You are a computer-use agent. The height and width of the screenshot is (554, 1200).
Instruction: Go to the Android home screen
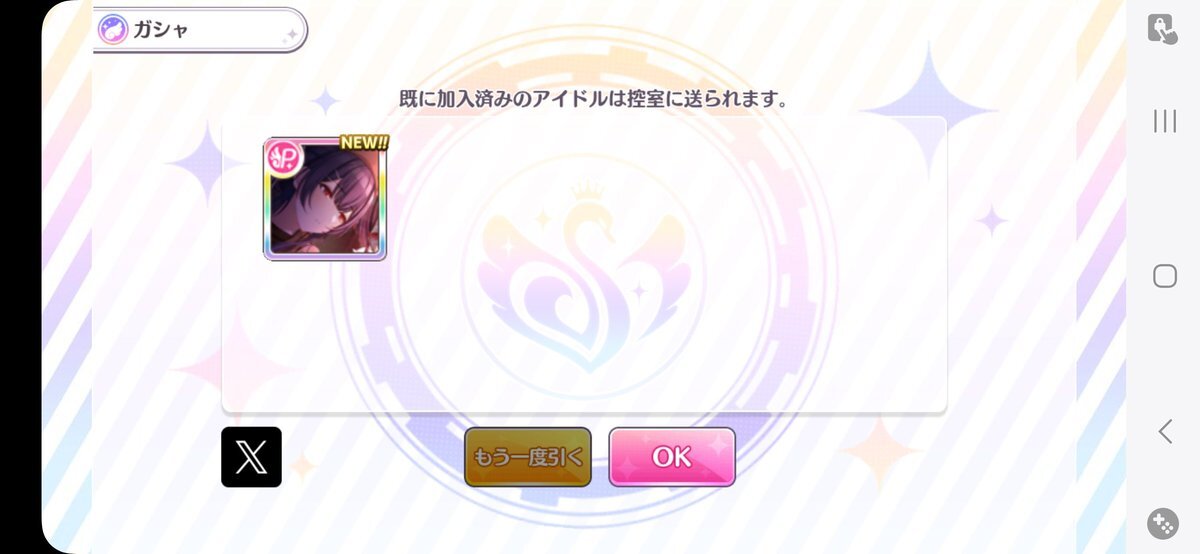[1165, 276]
